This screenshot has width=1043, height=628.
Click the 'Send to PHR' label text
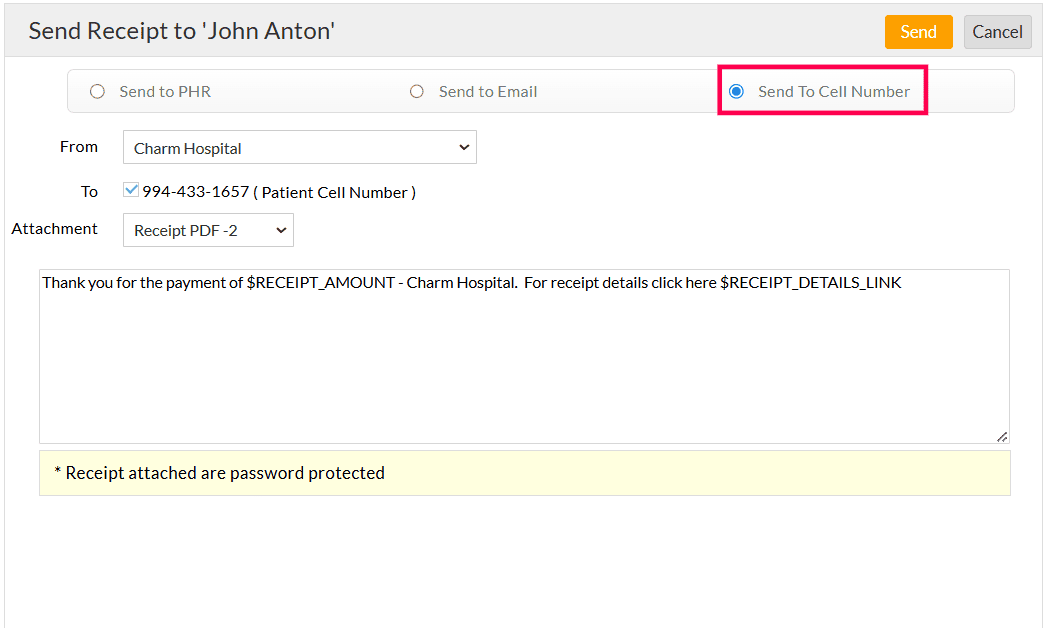[165, 92]
